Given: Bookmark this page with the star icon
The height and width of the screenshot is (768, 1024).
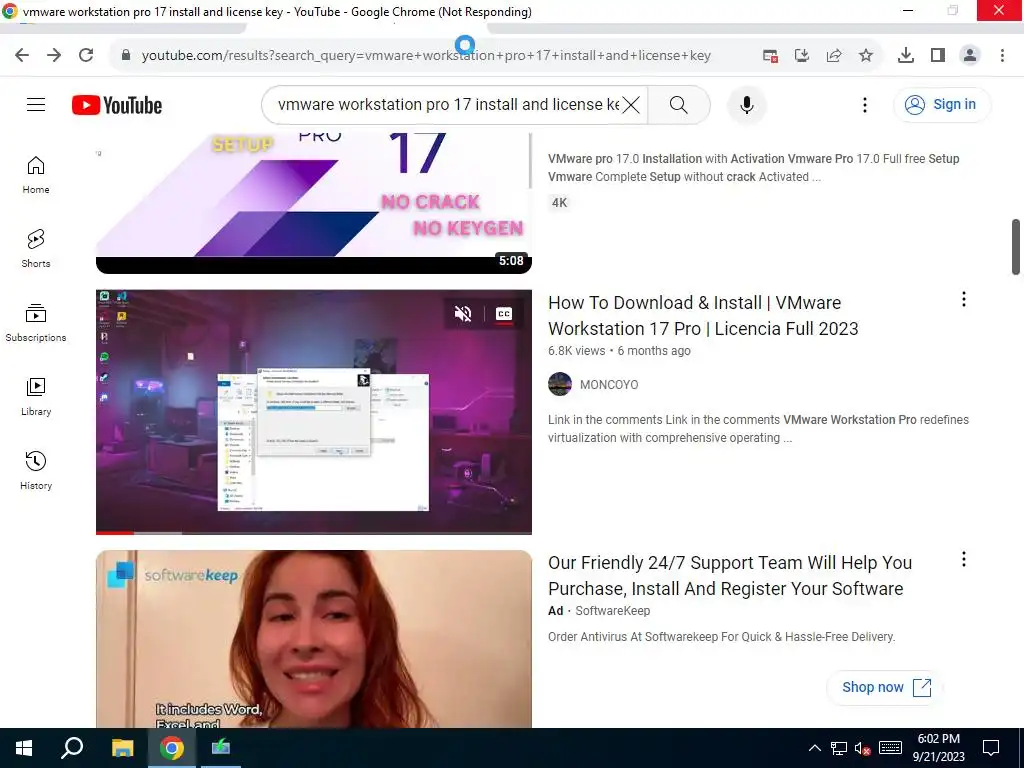Looking at the screenshot, I should pyautogui.click(x=866, y=56).
